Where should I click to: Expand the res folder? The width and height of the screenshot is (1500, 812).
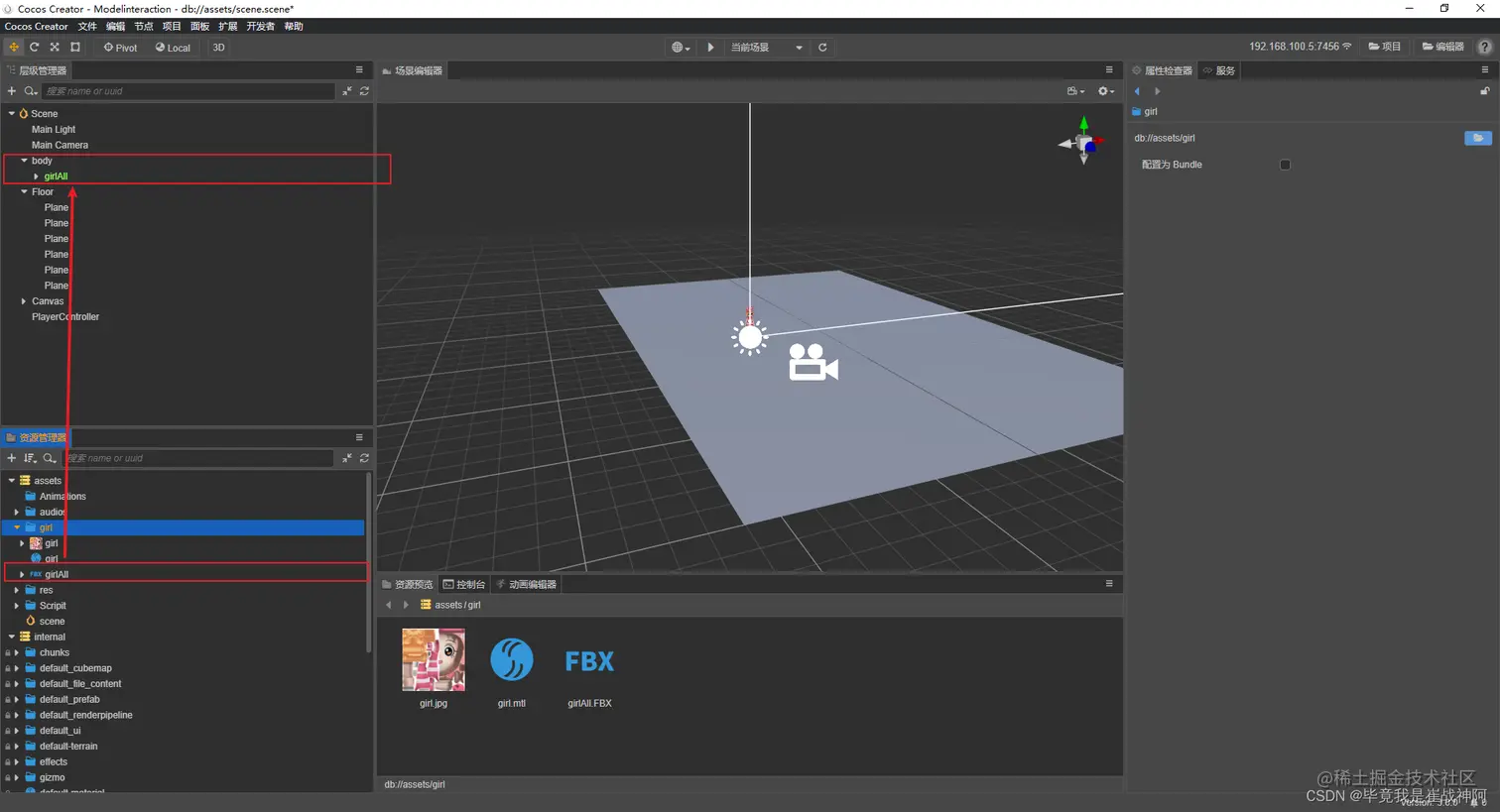[x=17, y=590]
